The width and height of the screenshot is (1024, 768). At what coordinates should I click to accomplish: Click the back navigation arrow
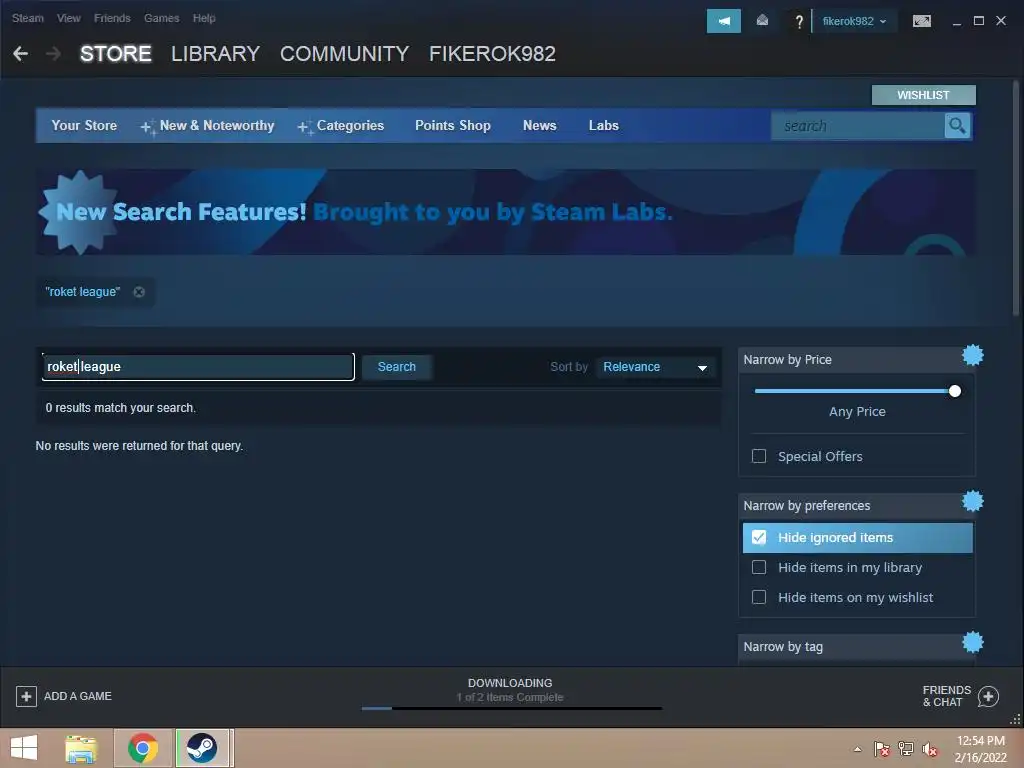[x=20, y=54]
